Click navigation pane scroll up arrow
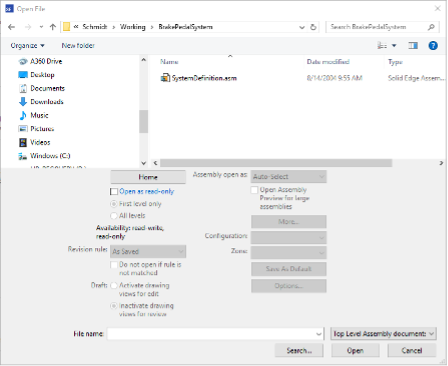The width and height of the screenshot is (448, 366). click(x=144, y=60)
